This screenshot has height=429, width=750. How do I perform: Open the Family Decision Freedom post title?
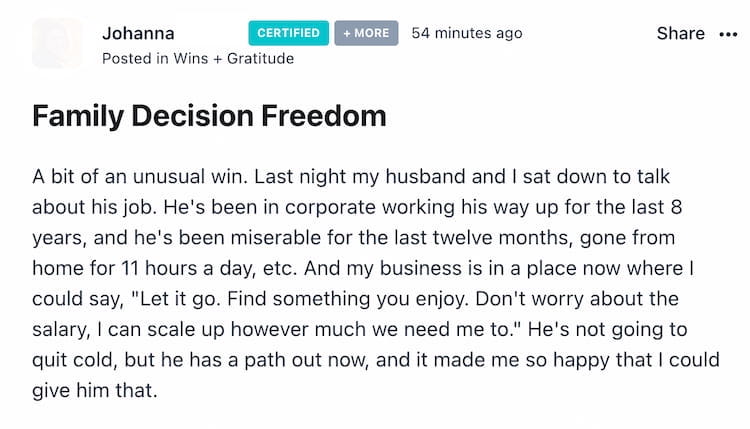pos(209,116)
